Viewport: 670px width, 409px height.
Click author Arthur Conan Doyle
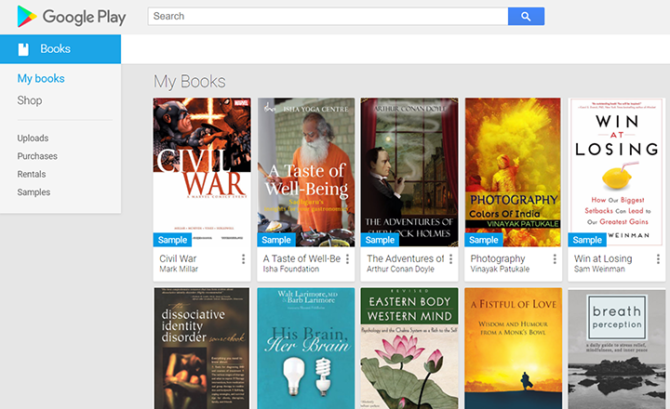[x=400, y=269]
